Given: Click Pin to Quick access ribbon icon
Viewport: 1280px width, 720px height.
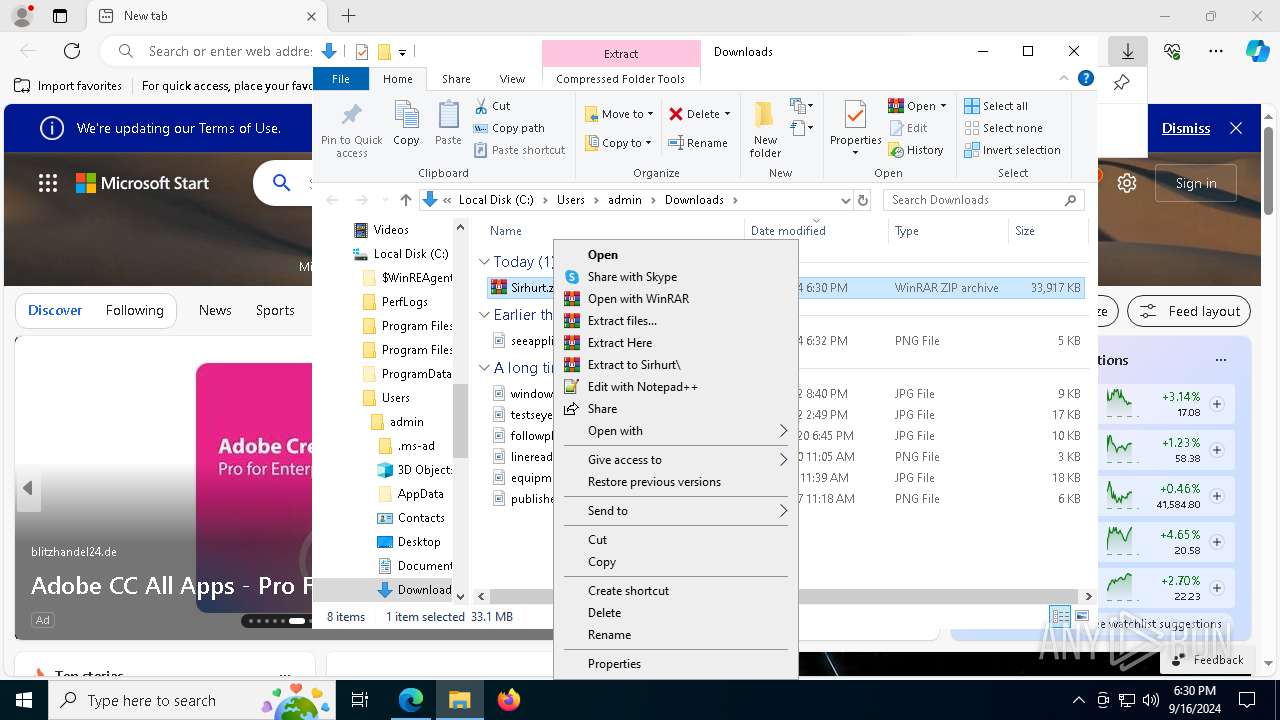Looking at the screenshot, I should coord(351,128).
